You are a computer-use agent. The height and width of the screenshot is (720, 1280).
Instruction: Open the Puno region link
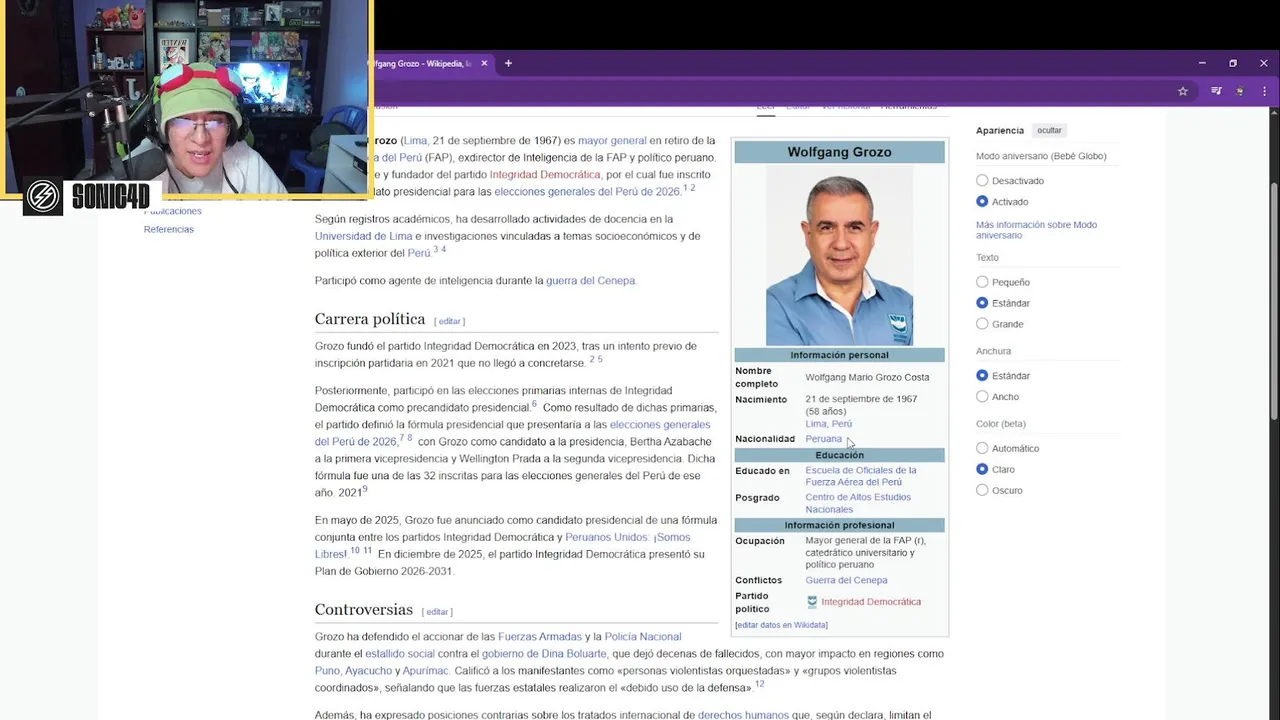(x=327, y=671)
